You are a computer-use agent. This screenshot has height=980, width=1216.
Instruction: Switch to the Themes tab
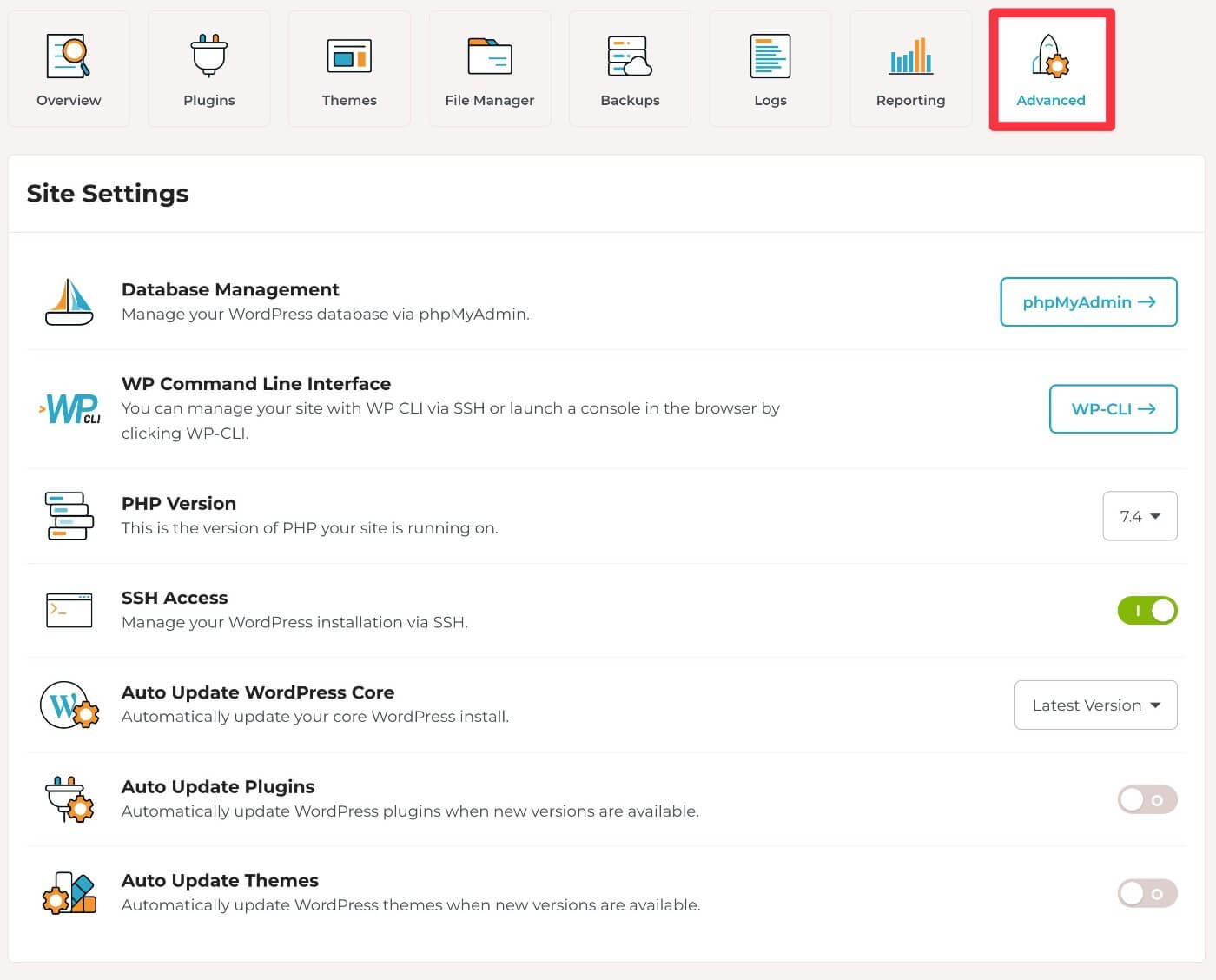click(349, 70)
